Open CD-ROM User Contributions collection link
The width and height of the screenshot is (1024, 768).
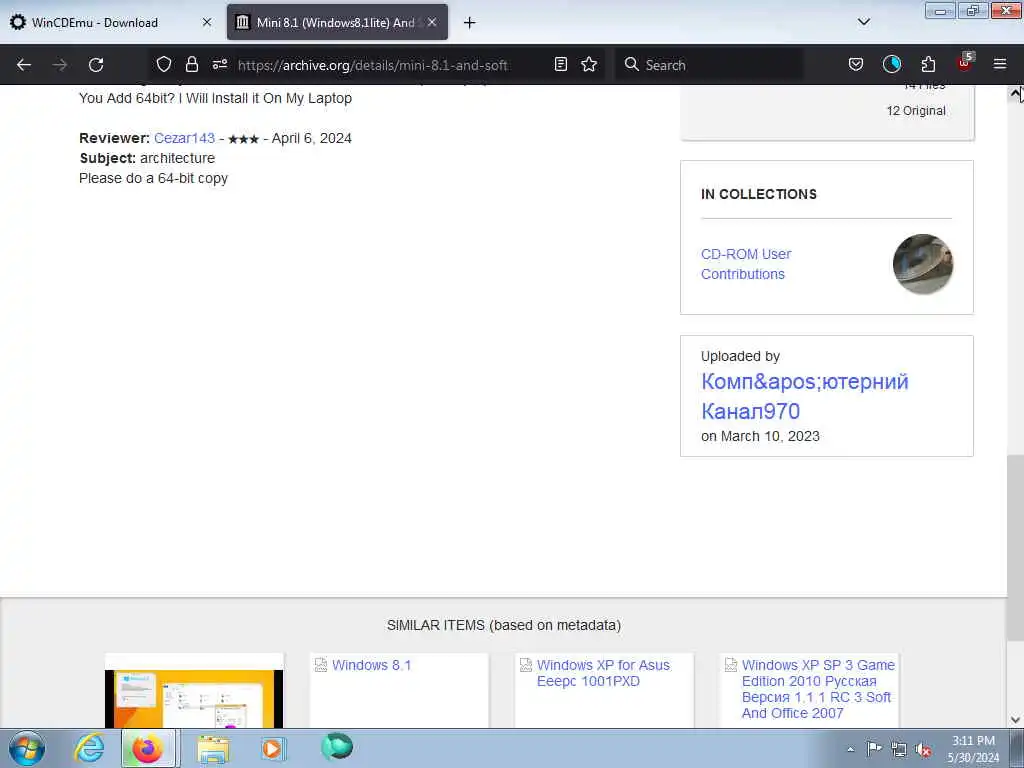tap(746, 264)
